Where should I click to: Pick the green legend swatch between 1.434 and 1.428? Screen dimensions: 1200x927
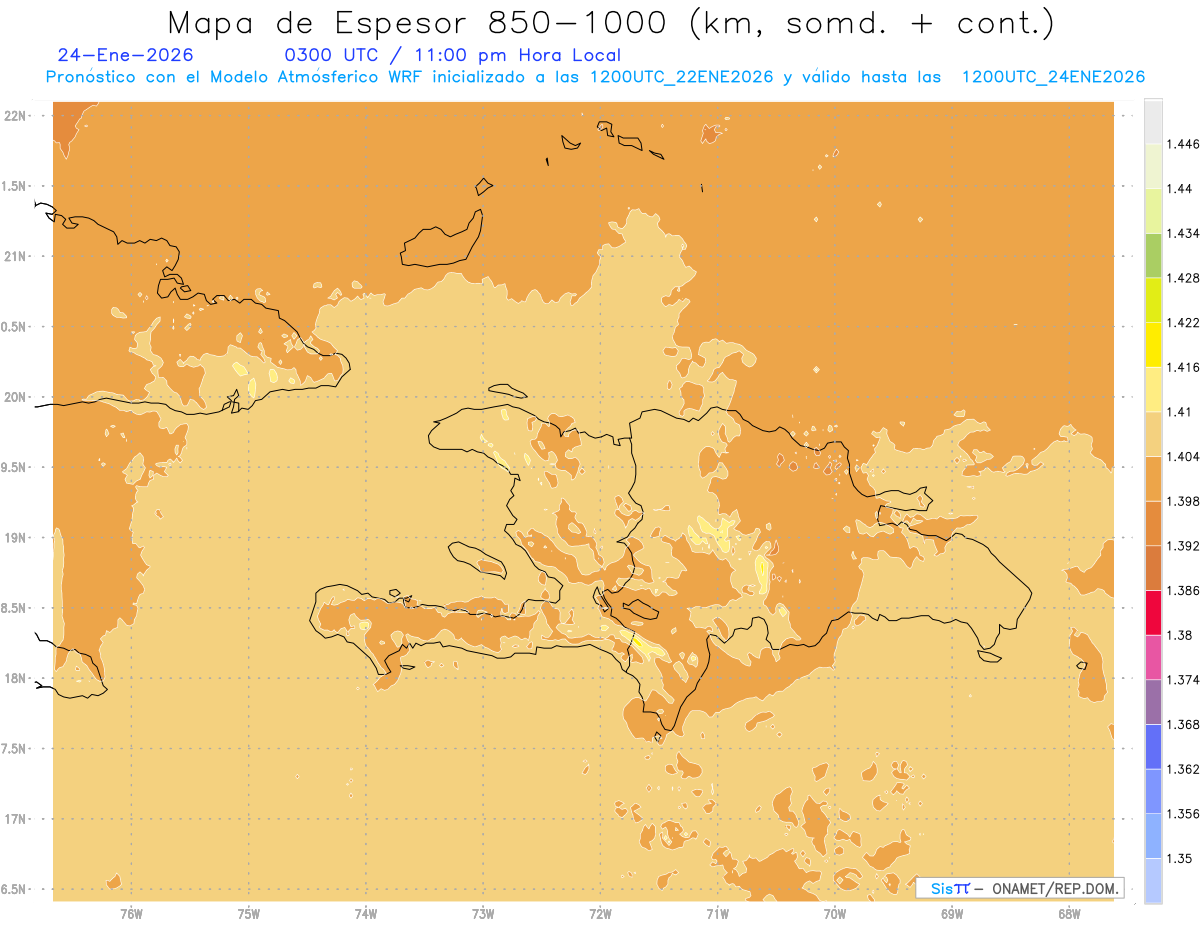coord(1153,255)
